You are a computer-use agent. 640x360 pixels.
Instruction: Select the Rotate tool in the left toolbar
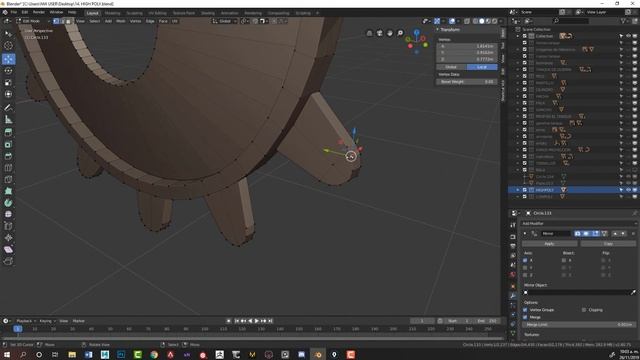click(x=8, y=71)
